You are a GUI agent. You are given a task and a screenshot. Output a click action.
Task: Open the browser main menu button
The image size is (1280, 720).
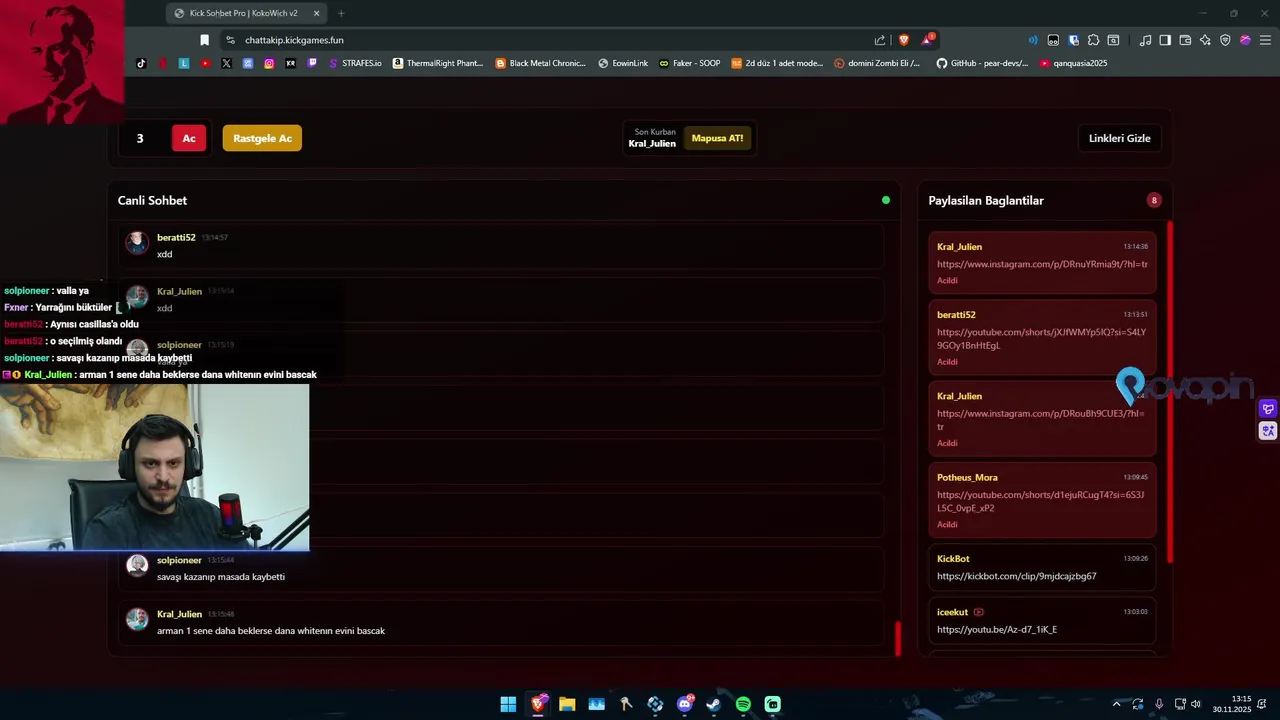coord(1264,40)
